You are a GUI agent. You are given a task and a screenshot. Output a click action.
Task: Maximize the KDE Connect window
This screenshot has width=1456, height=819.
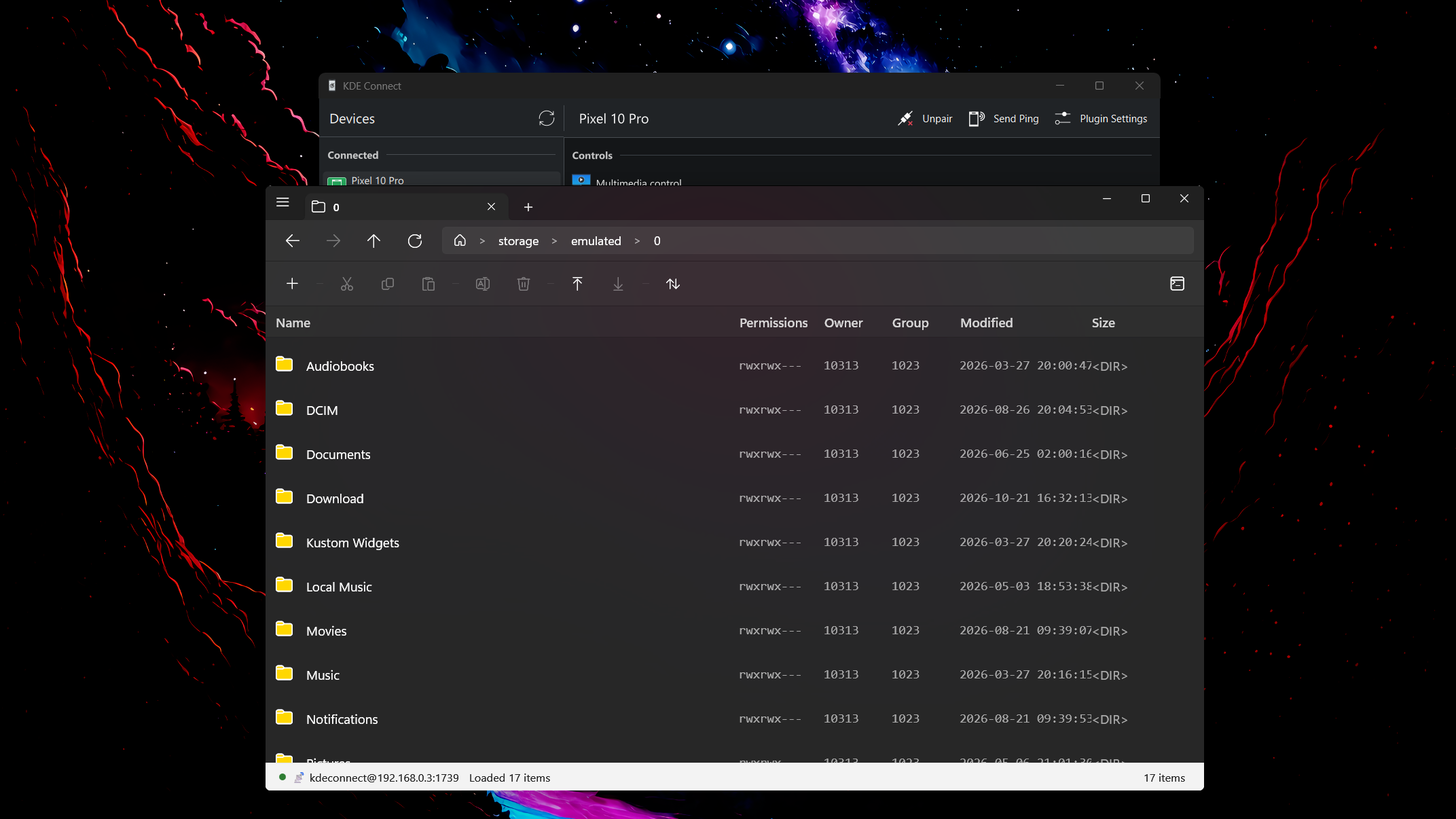(x=1099, y=86)
